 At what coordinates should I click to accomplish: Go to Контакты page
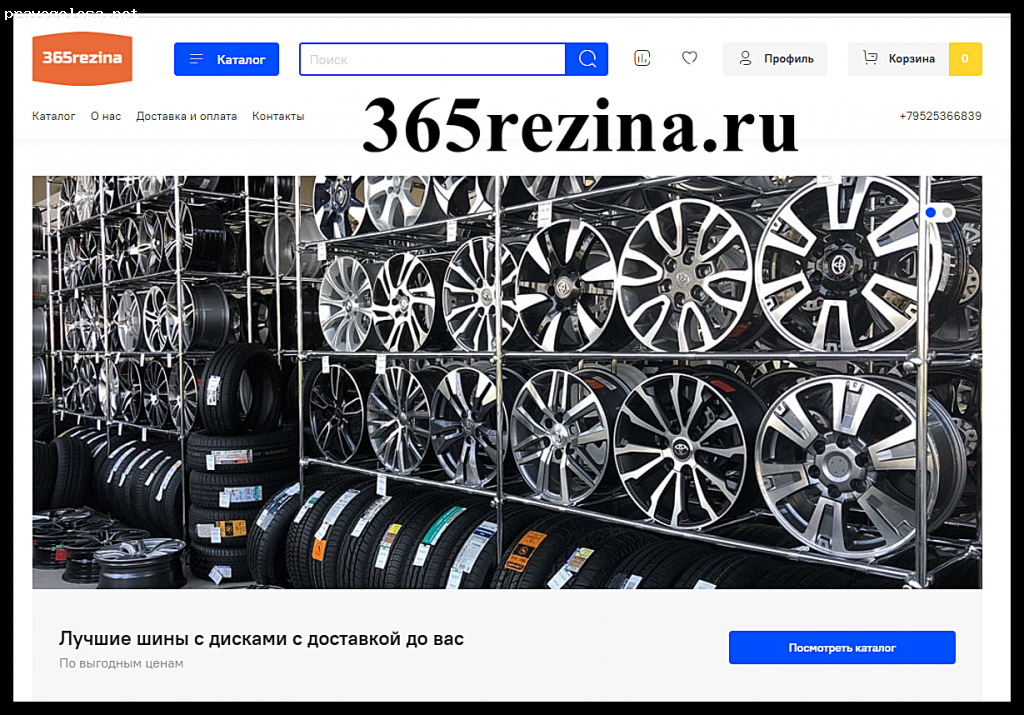point(278,116)
